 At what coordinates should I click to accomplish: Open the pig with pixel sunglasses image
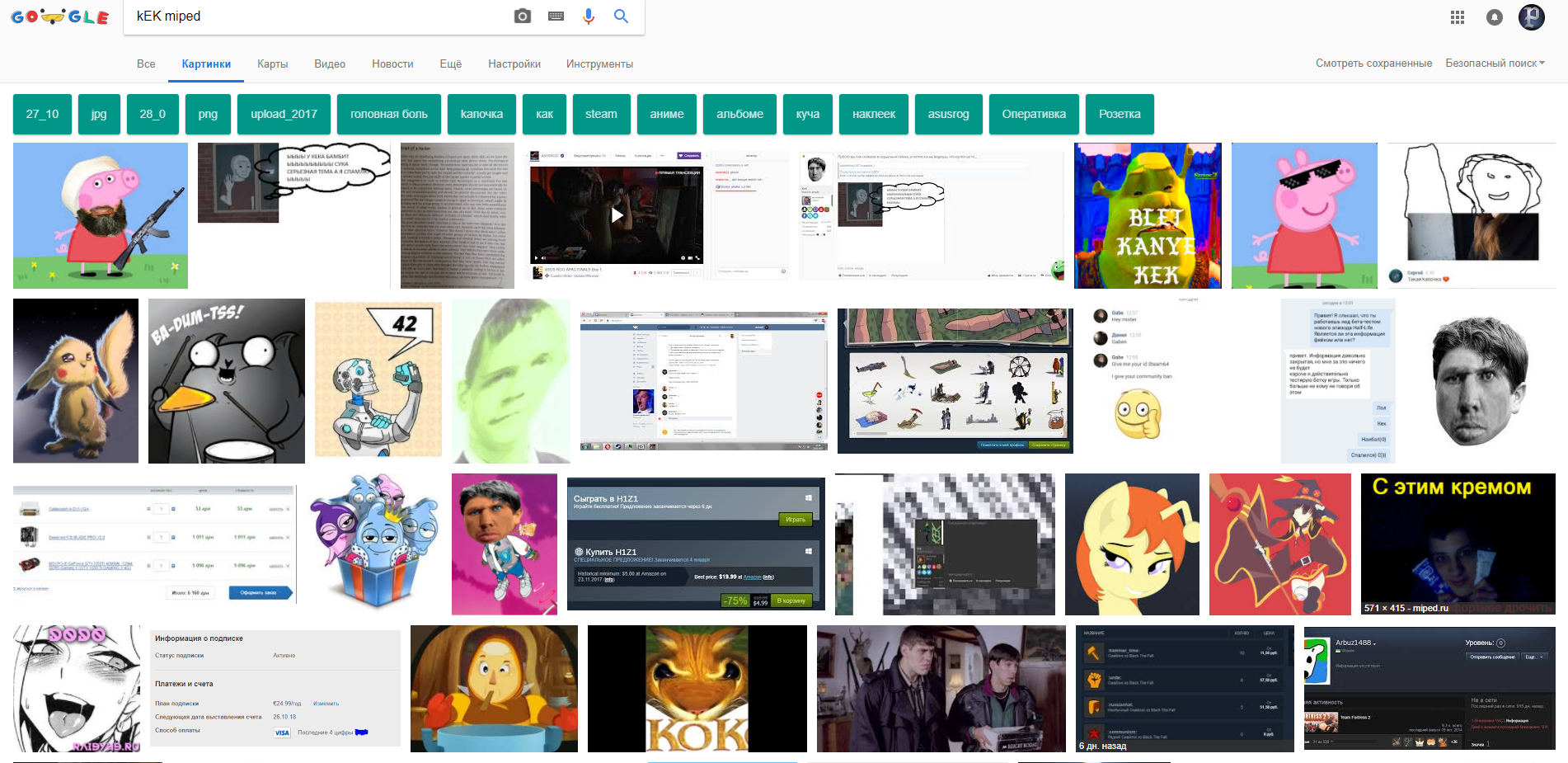(x=1304, y=215)
